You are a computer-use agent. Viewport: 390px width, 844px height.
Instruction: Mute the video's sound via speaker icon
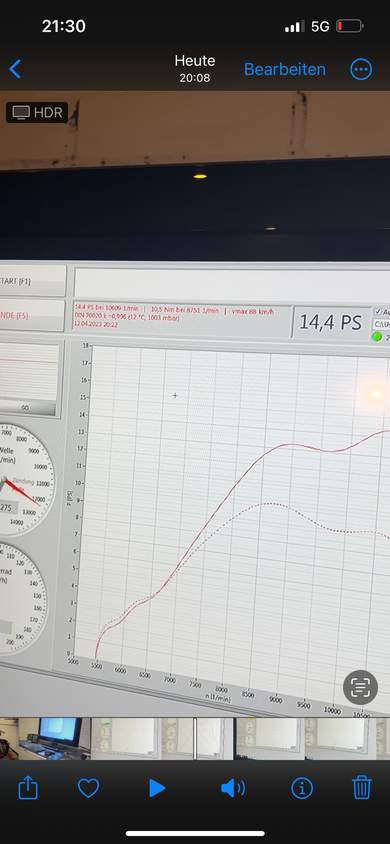point(233,789)
